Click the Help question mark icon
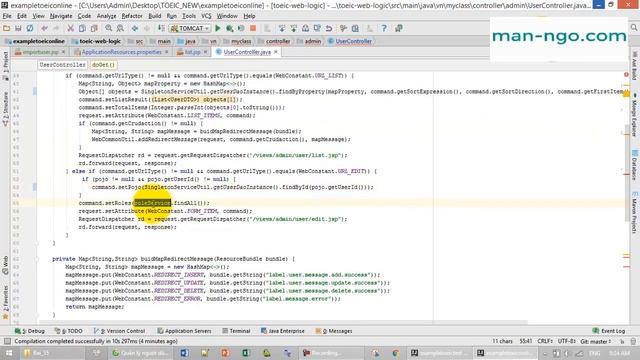Screen dimensions: 640x360 pos(384,28)
